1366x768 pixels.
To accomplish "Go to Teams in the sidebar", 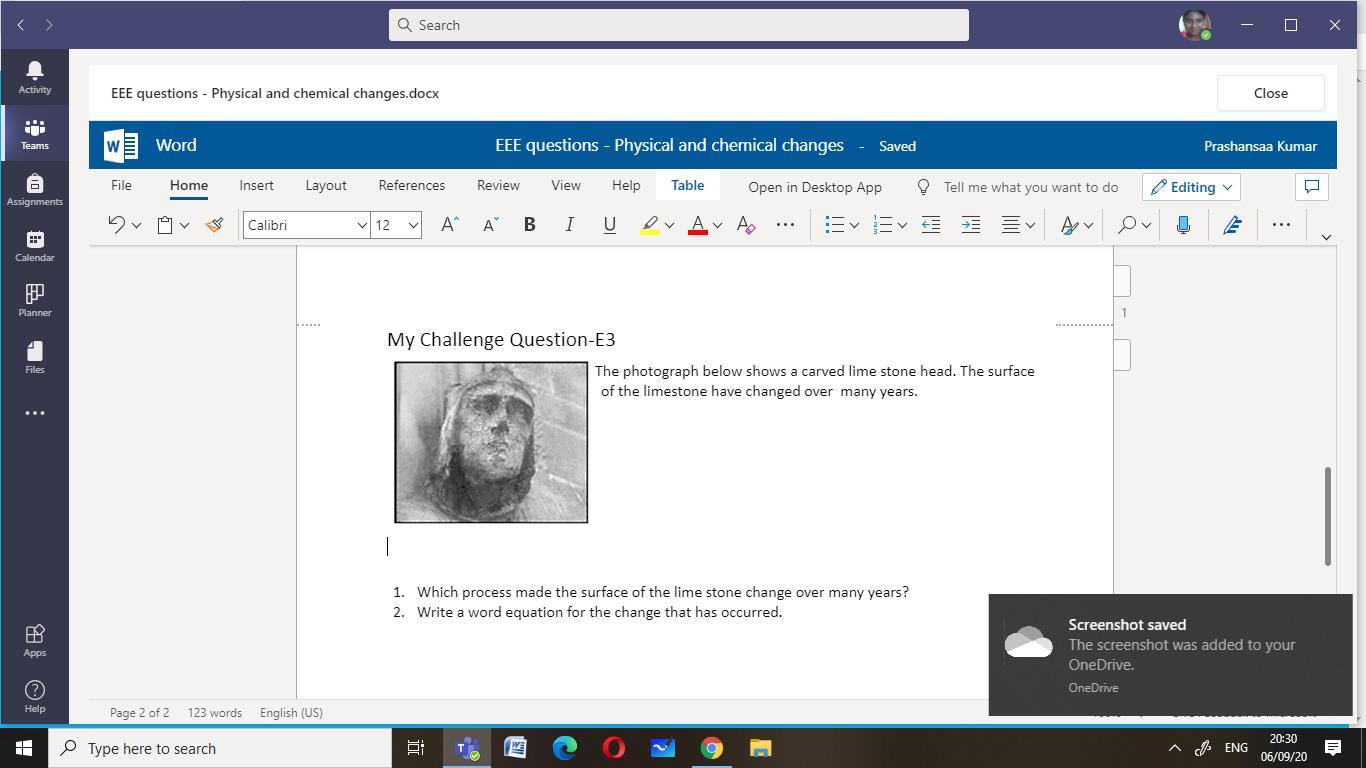I will pos(34,133).
